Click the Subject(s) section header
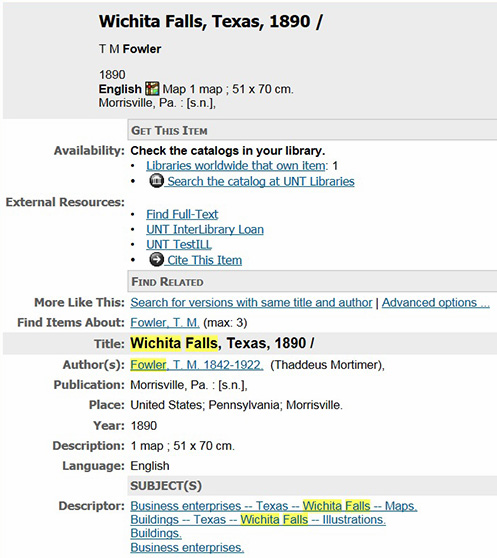The height and width of the screenshot is (558, 497). (312, 485)
